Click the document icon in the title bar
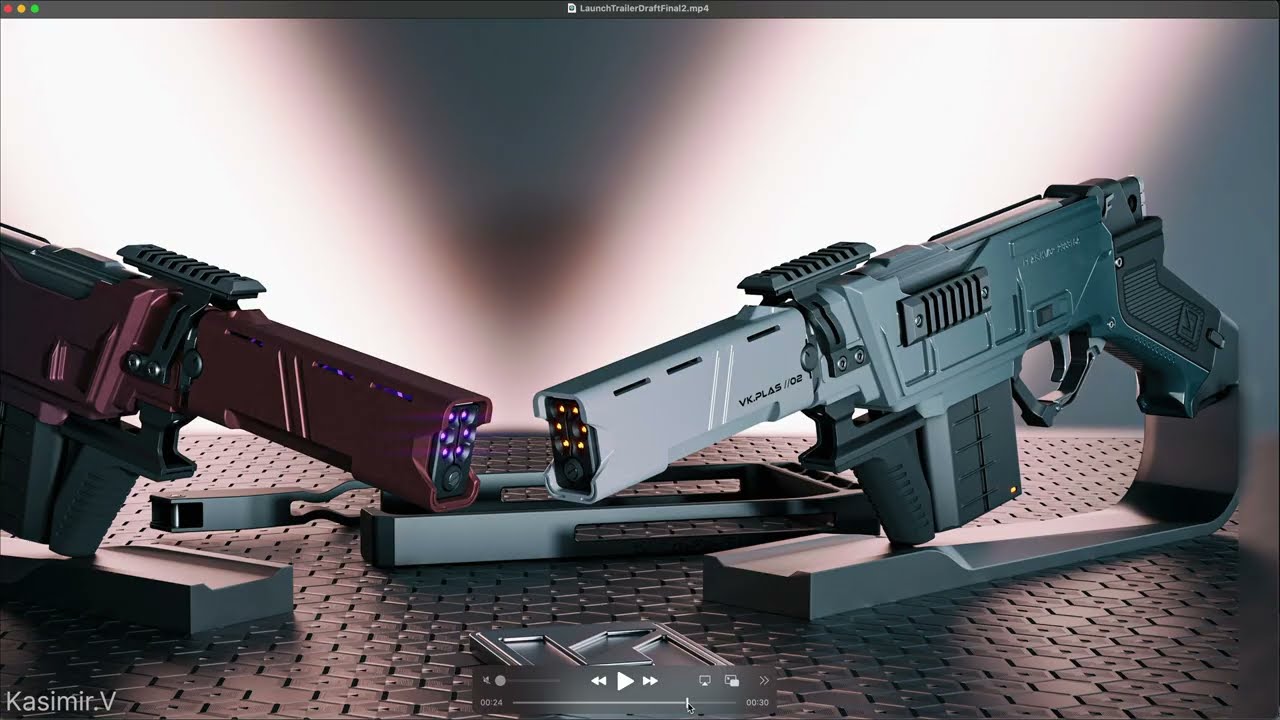This screenshot has height=720, width=1280. [x=572, y=8]
